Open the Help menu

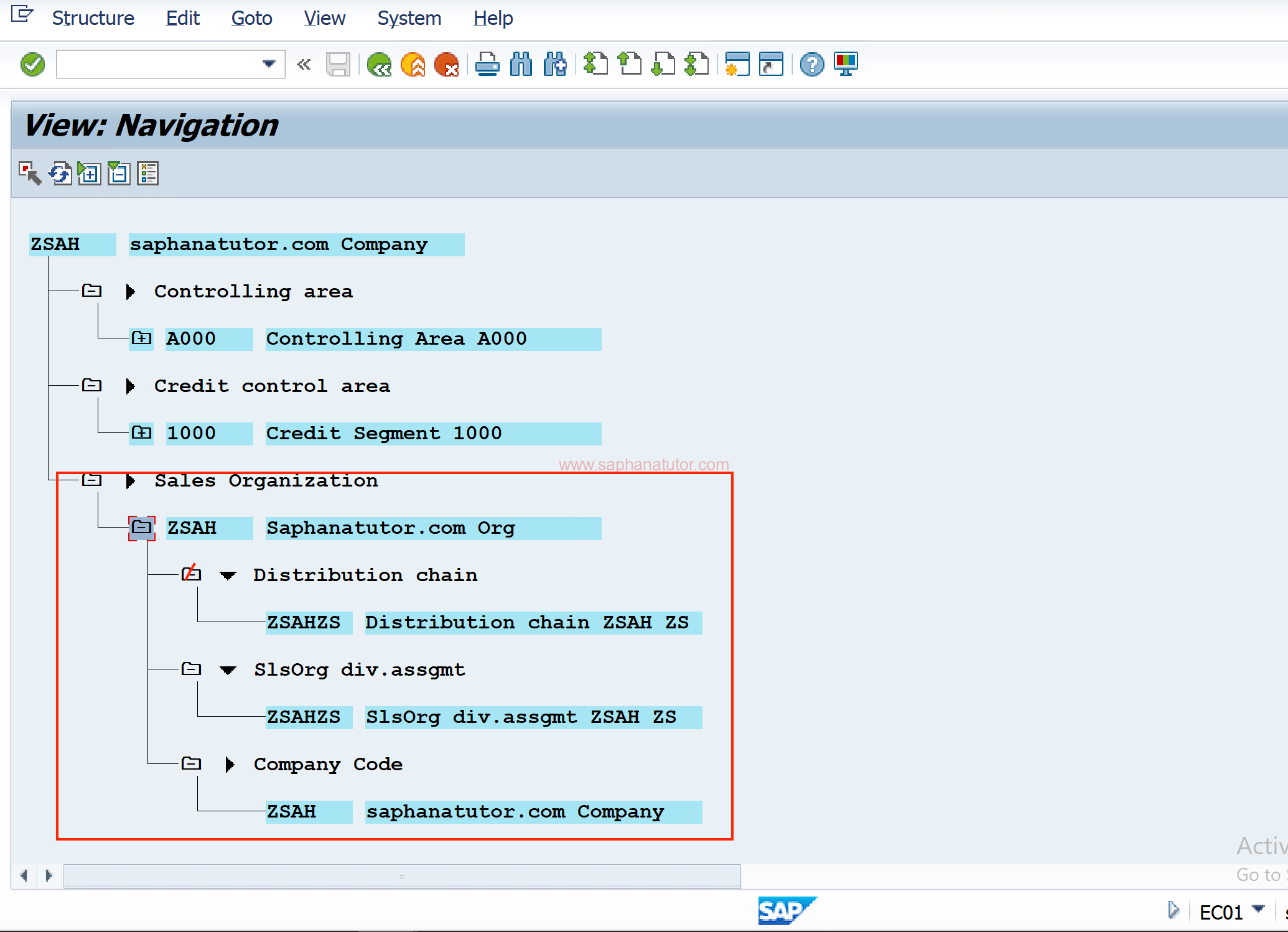(493, 19)
